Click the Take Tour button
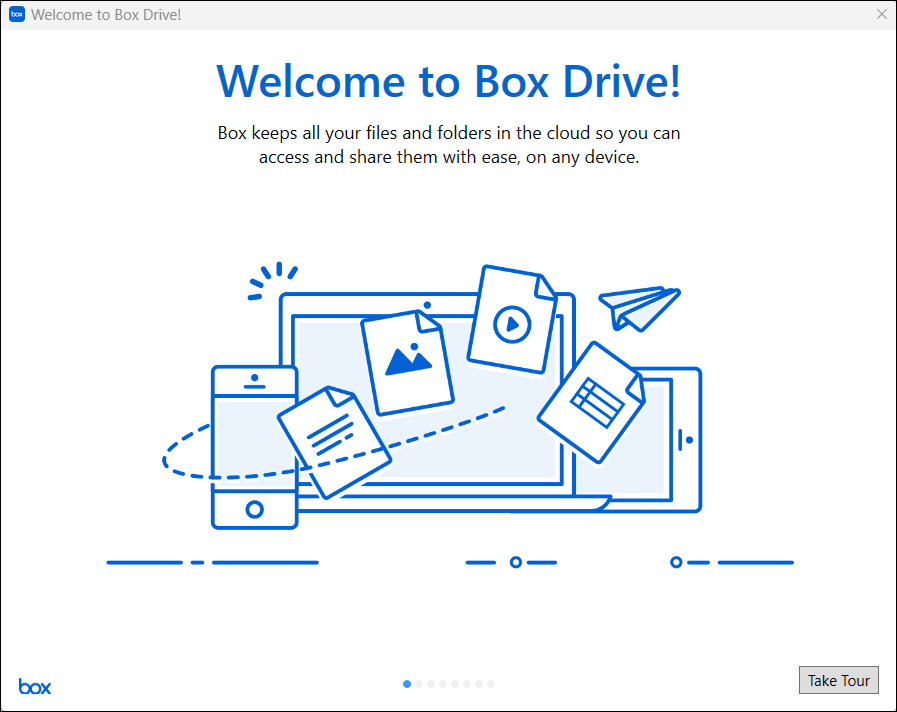The height and width of the screenshot is (712, 897). (x=838, y=680)
